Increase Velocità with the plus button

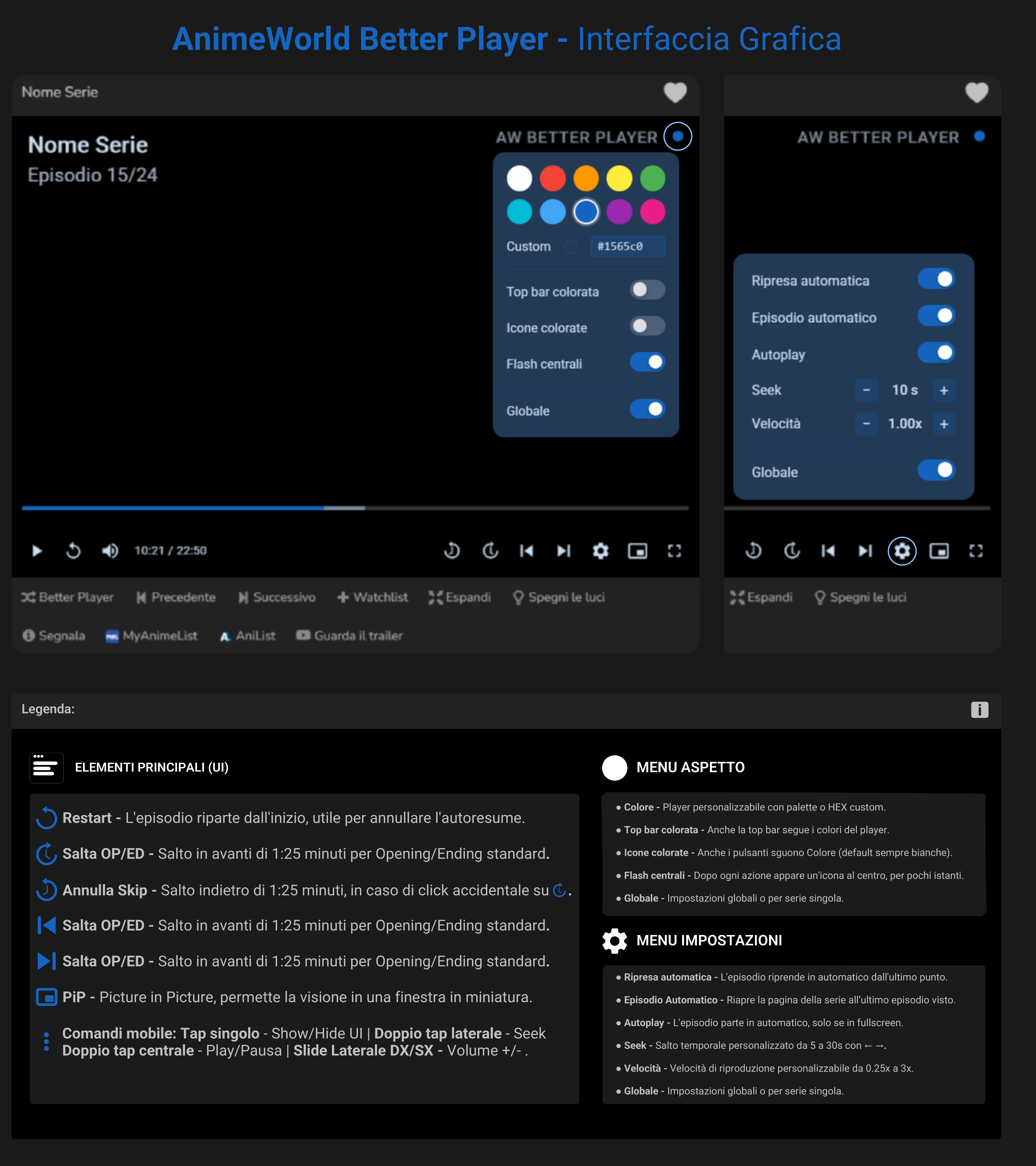pyautogui.click(x=944, y=424)
